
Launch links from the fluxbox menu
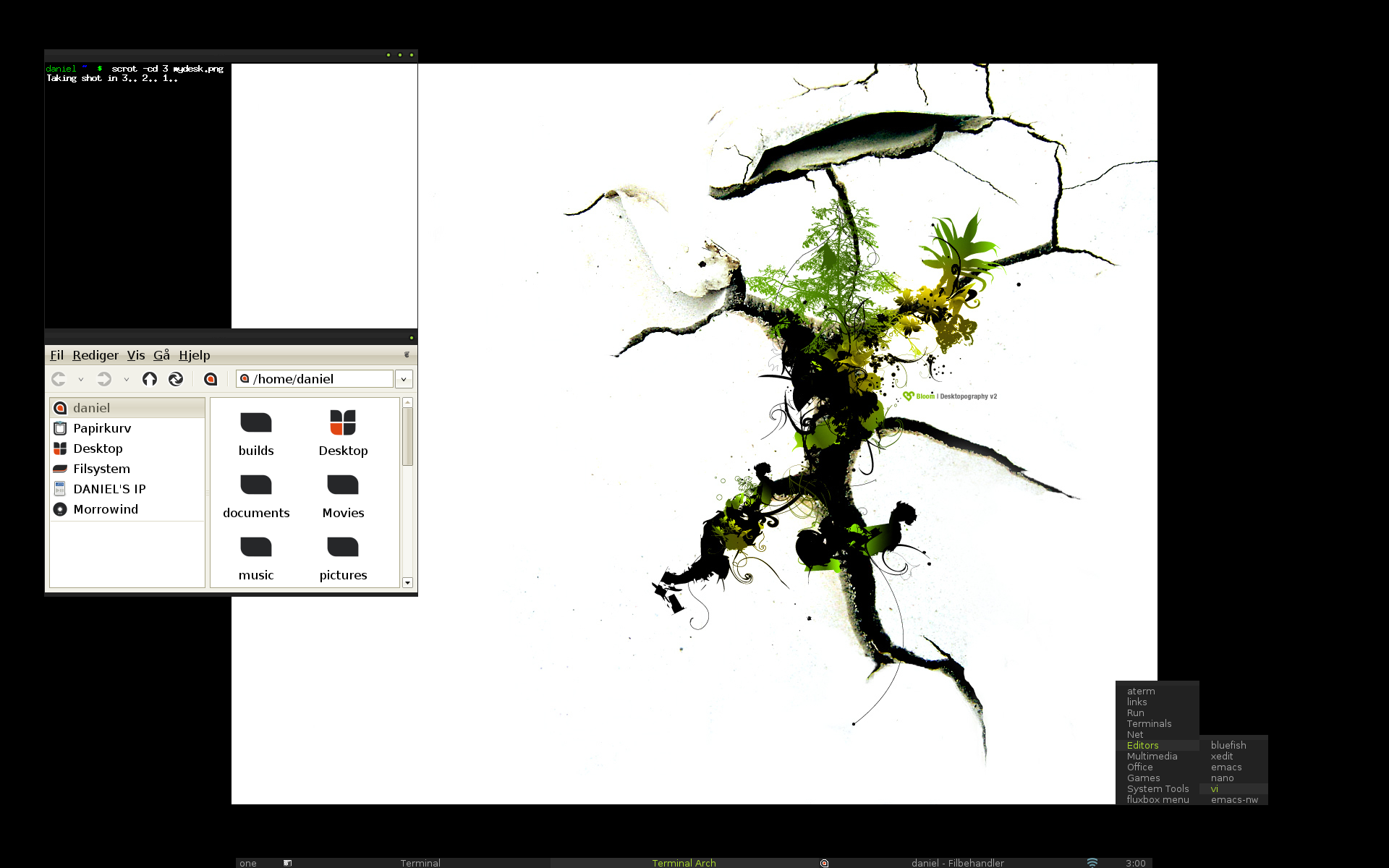pyautogui.click(x=1157, y=702)
